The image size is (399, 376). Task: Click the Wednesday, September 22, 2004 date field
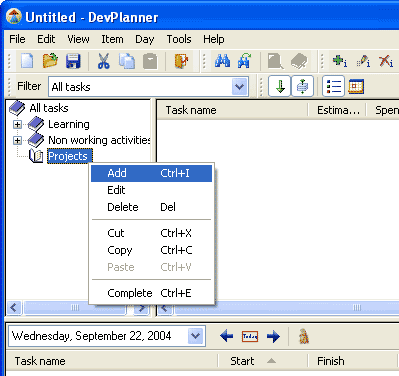pos(107,336)
